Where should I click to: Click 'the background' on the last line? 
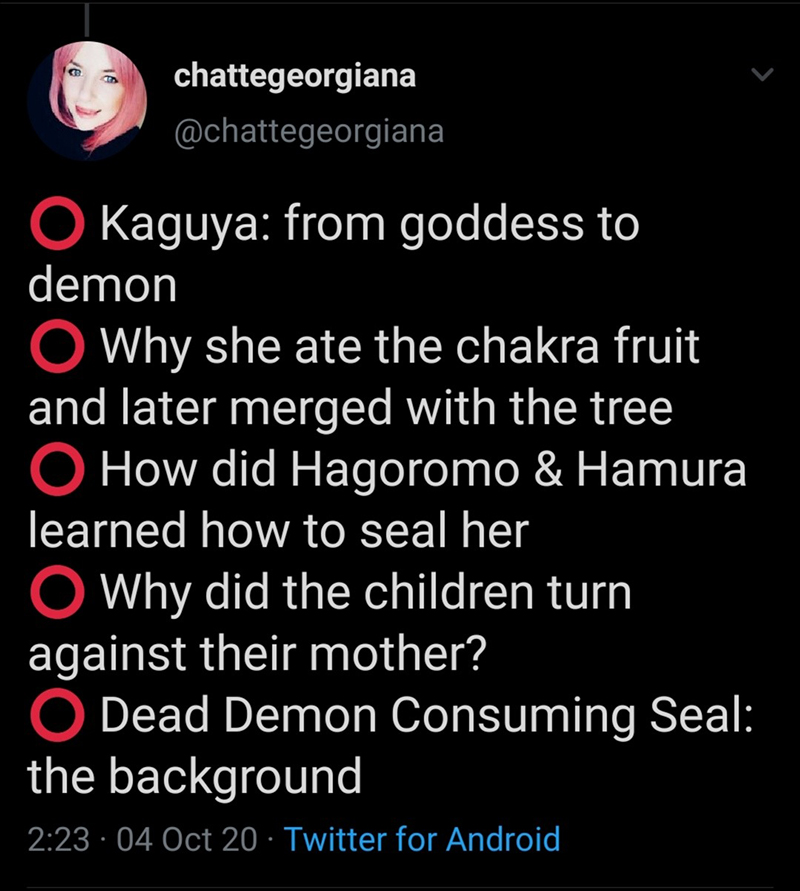point(195,775)
